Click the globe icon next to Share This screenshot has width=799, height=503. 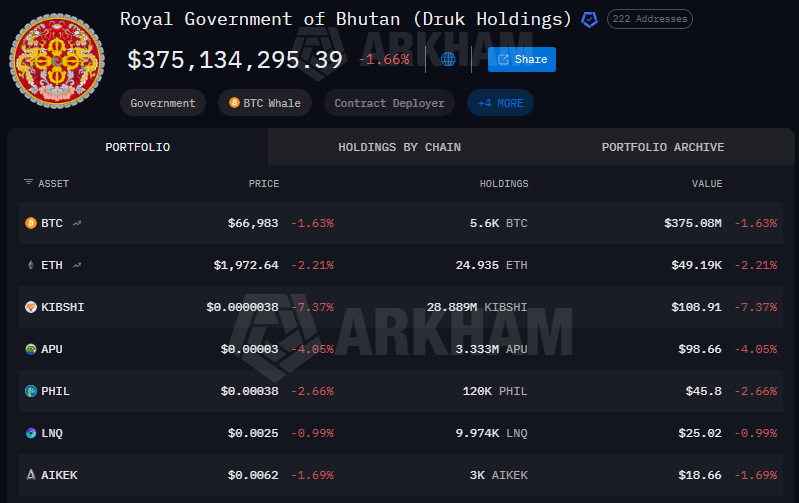click(448, 59)
